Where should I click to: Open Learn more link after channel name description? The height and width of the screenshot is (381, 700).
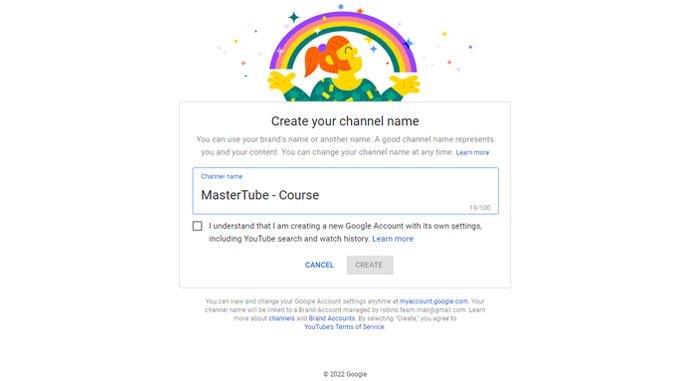coord(472,153)
